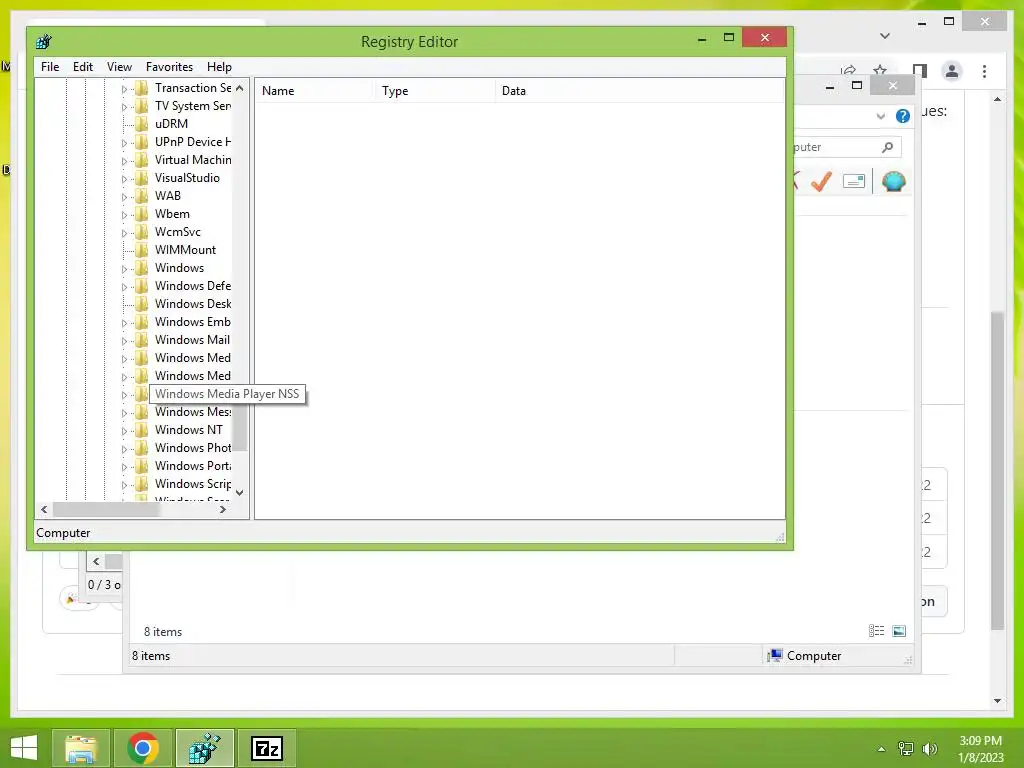Select the Windows Mail key

click(x=192, y=340)
